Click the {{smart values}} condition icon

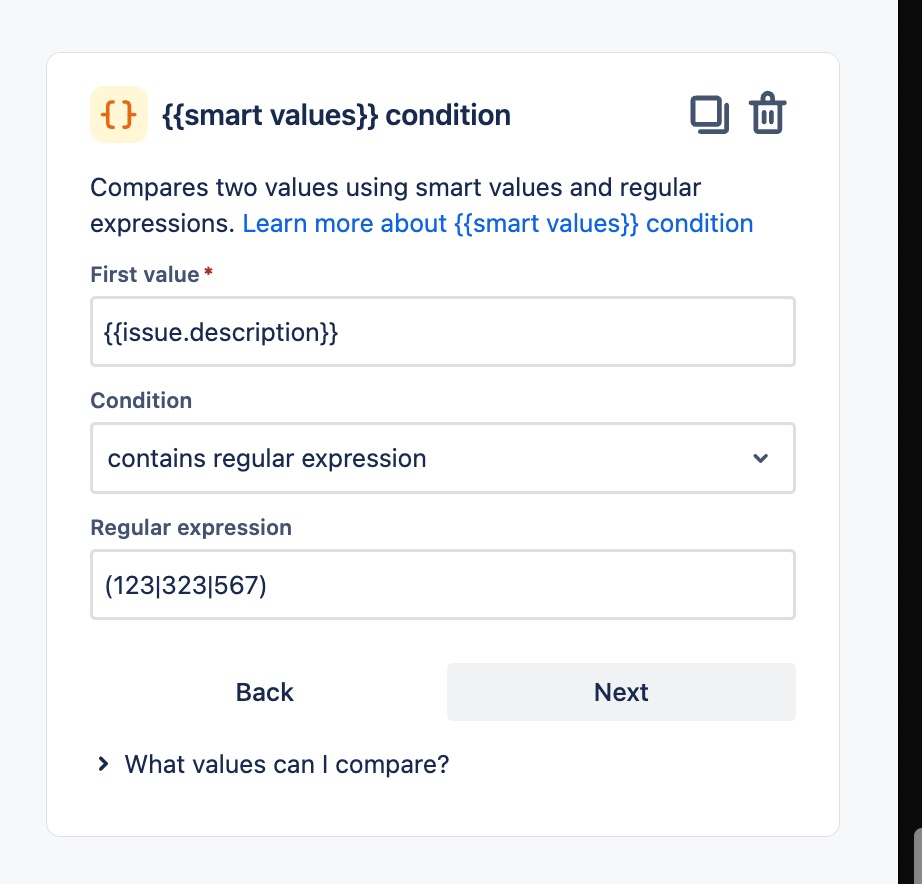[x=118, y=114]
